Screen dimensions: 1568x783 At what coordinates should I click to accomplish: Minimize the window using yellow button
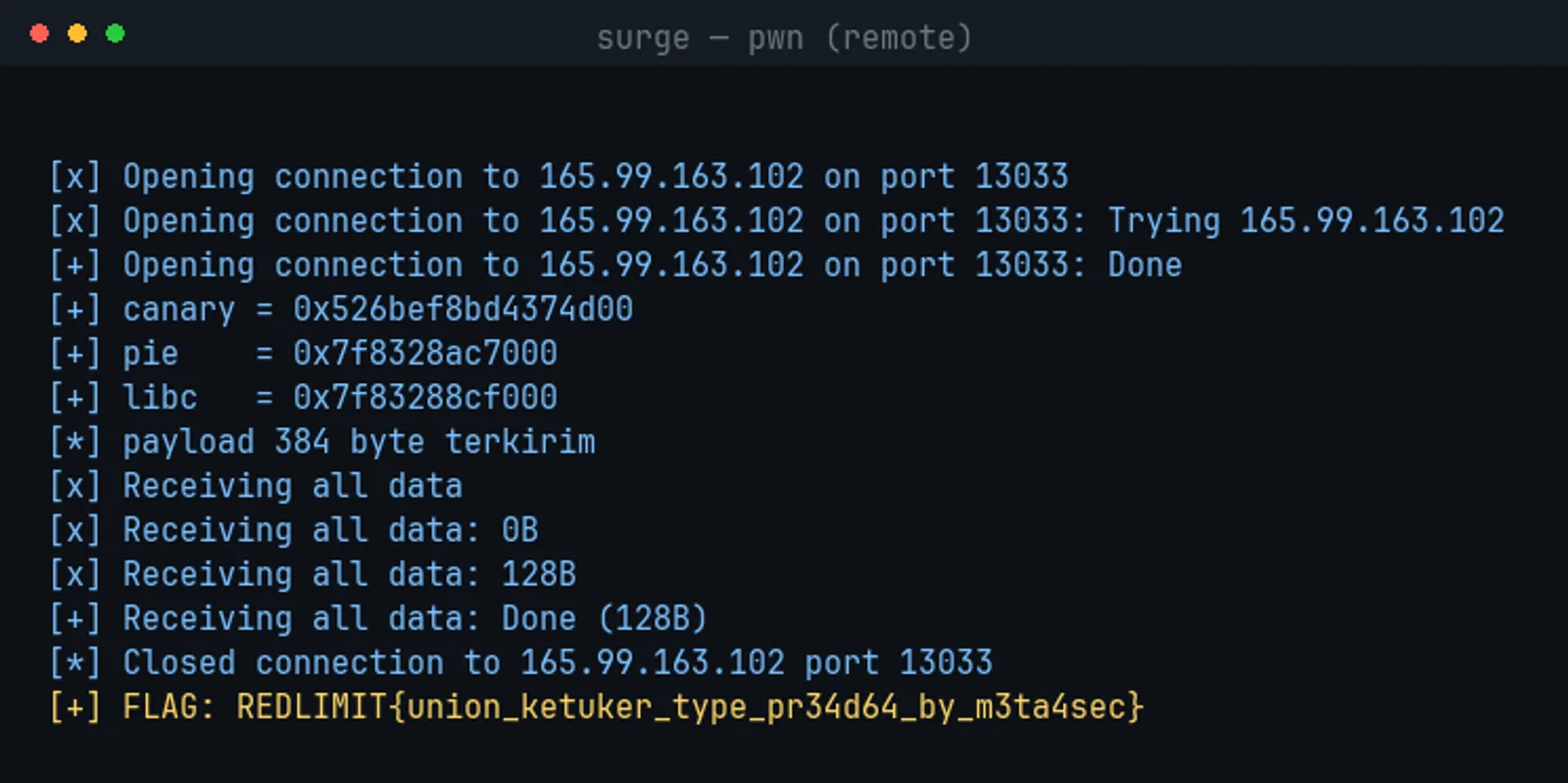(77, 33)
